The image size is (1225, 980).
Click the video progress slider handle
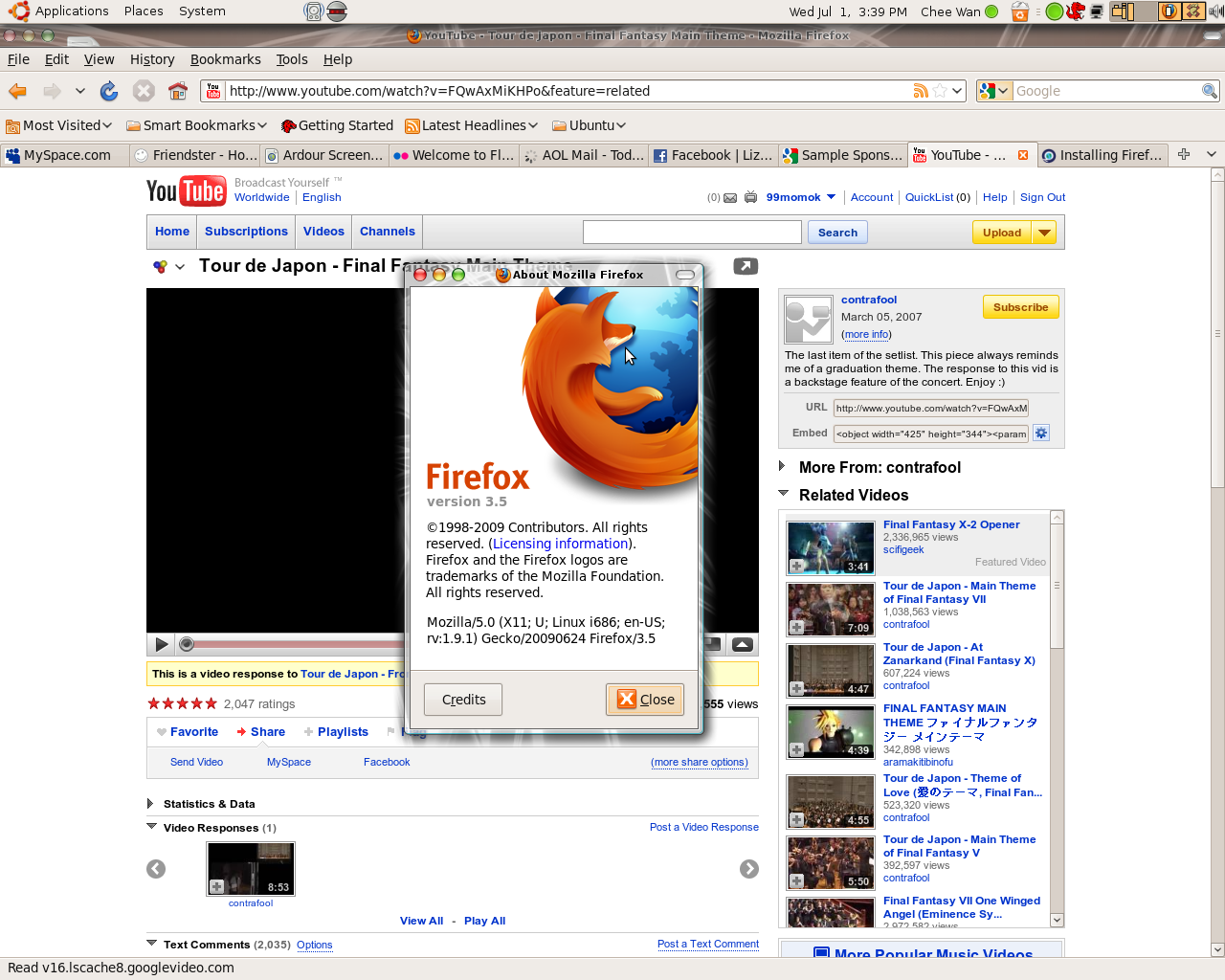coord(187,644)
